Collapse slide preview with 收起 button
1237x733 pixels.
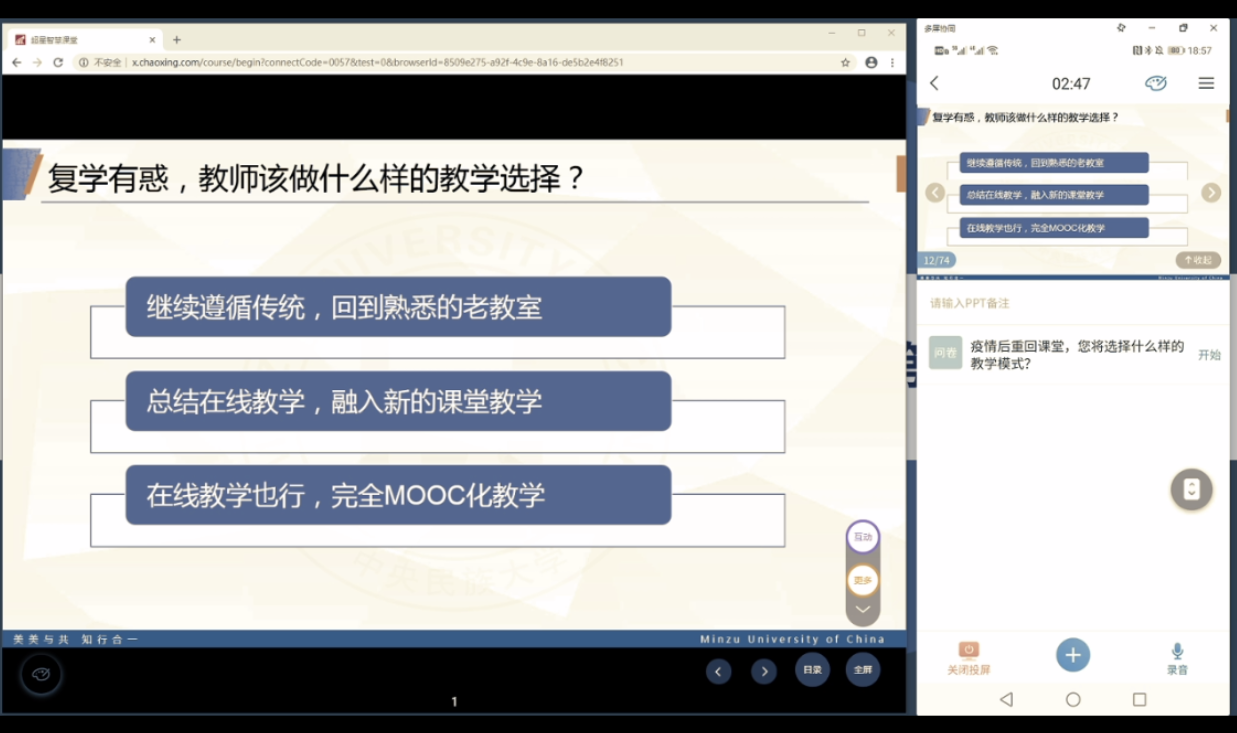[x=1197, y=260]
